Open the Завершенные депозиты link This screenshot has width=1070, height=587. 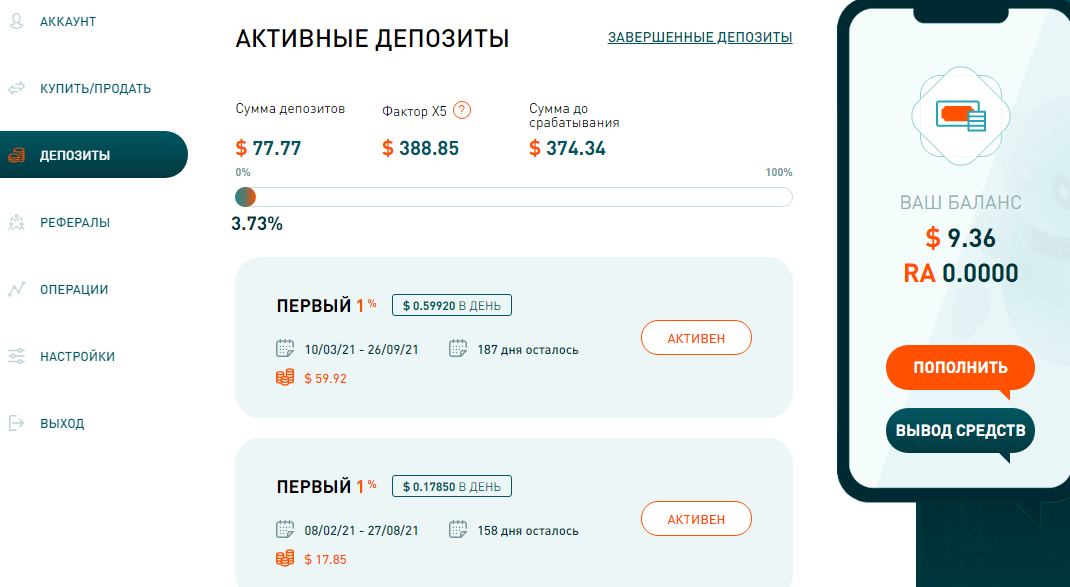[698, 37]
